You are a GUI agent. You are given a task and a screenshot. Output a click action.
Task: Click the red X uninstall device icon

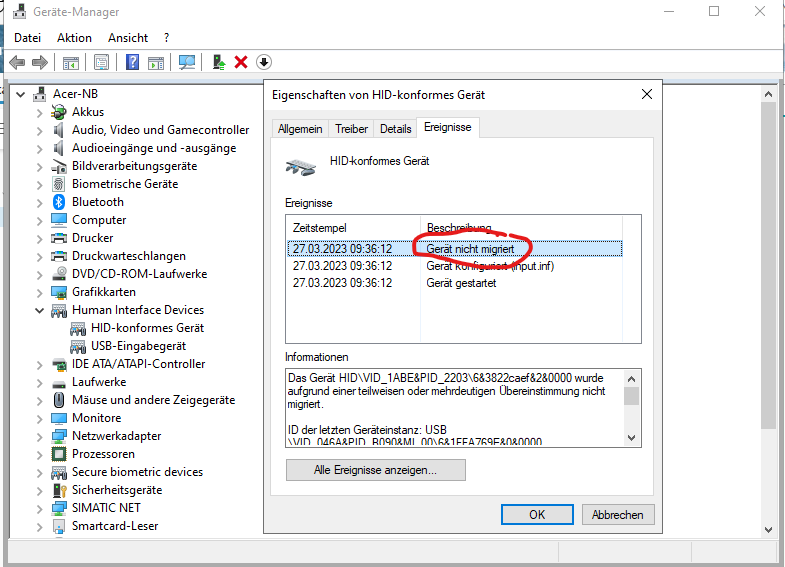241,62
